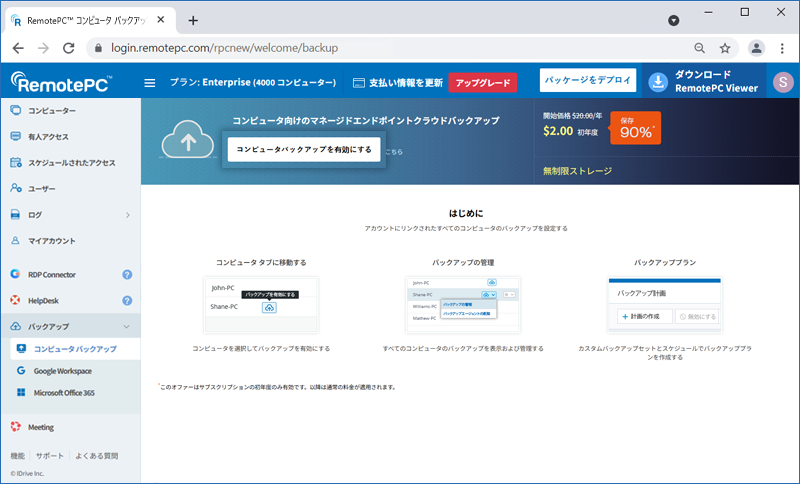
Task: Click コンピュータバックアップを有効にする button
Action: pos(304,149)
